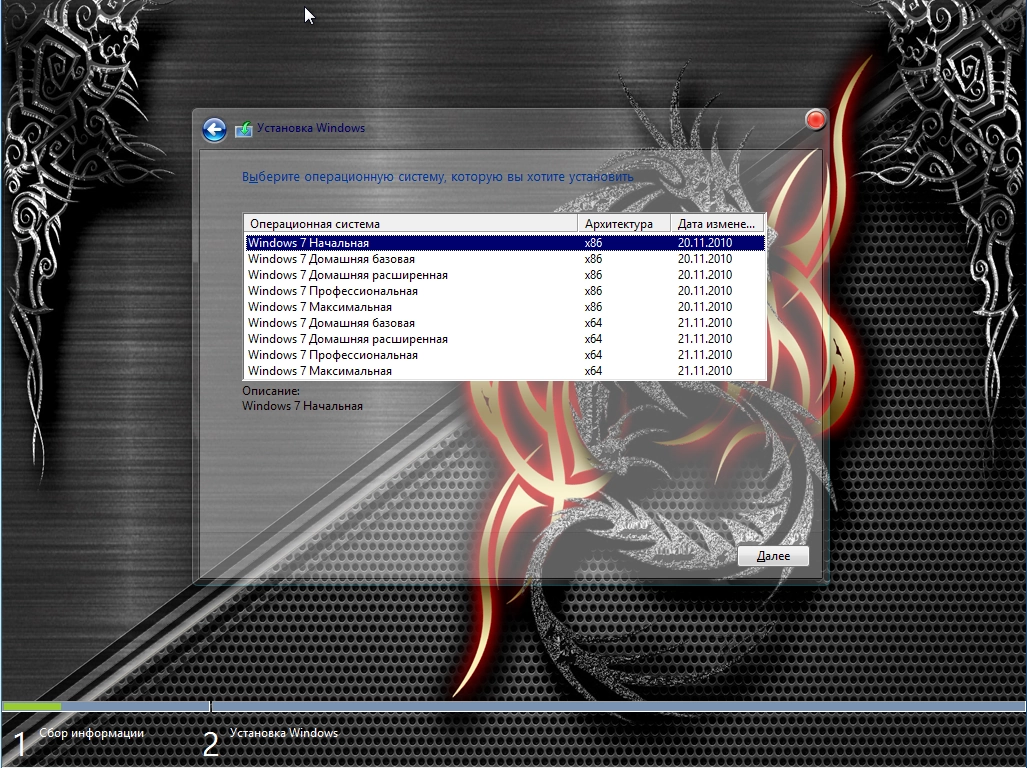Click the step 2 progress bar

618,706
